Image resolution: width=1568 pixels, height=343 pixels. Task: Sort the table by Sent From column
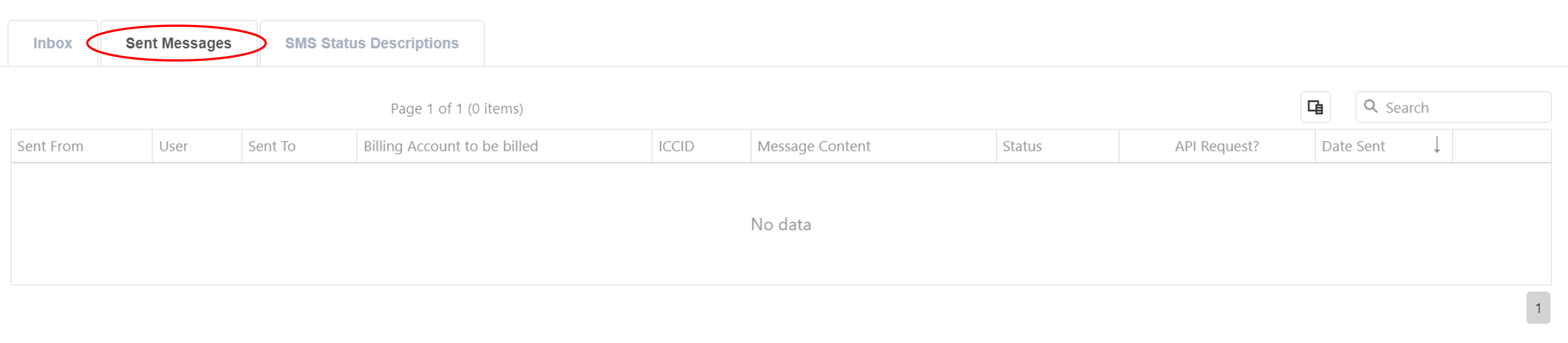(x=51, y=146)
